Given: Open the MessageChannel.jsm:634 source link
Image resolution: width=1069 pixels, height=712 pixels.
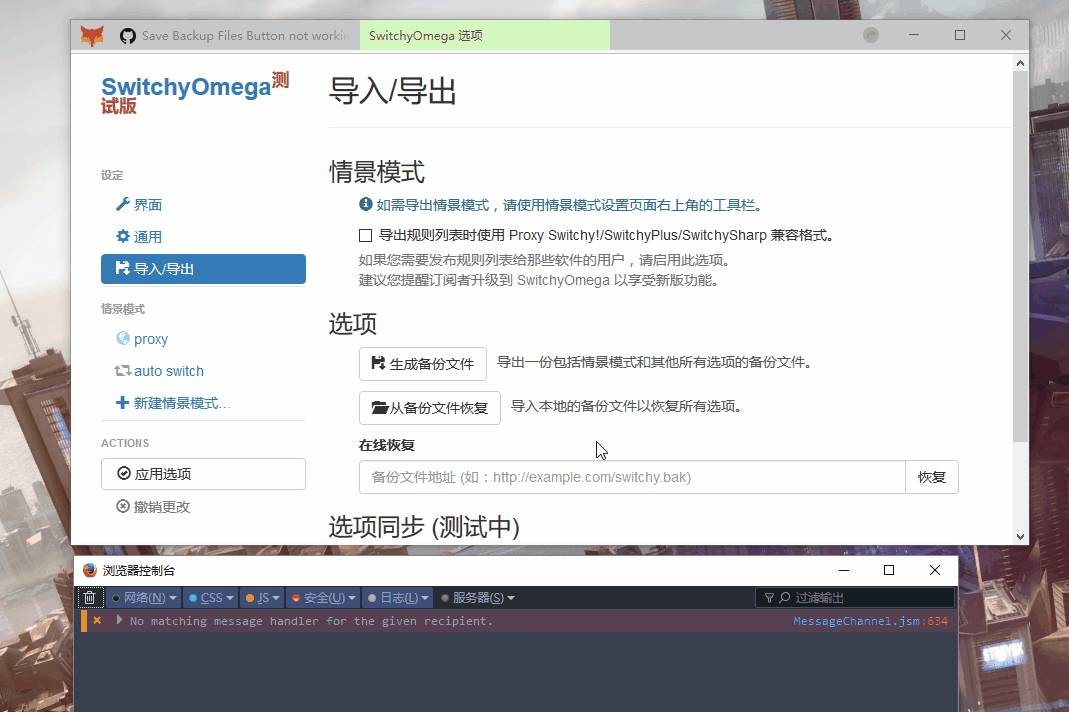Looking at the screenshot, I should click(870, 621).
